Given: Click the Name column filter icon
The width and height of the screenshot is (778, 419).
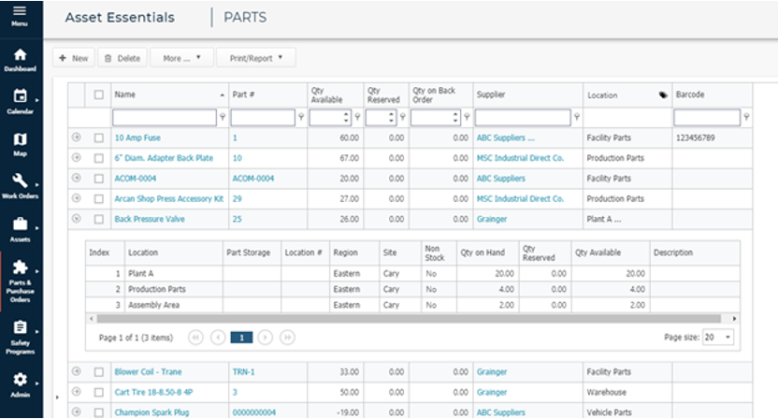Looking at the screenshot, I should [x=223, y=117].
